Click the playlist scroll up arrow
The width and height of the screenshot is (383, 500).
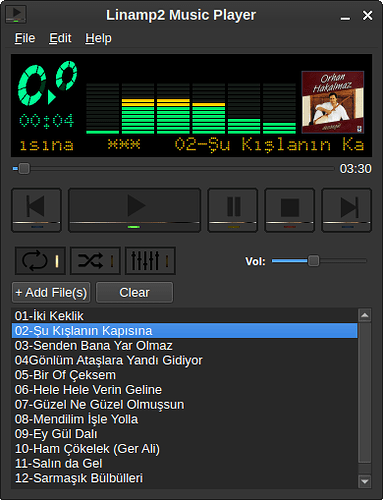point(365,315)
